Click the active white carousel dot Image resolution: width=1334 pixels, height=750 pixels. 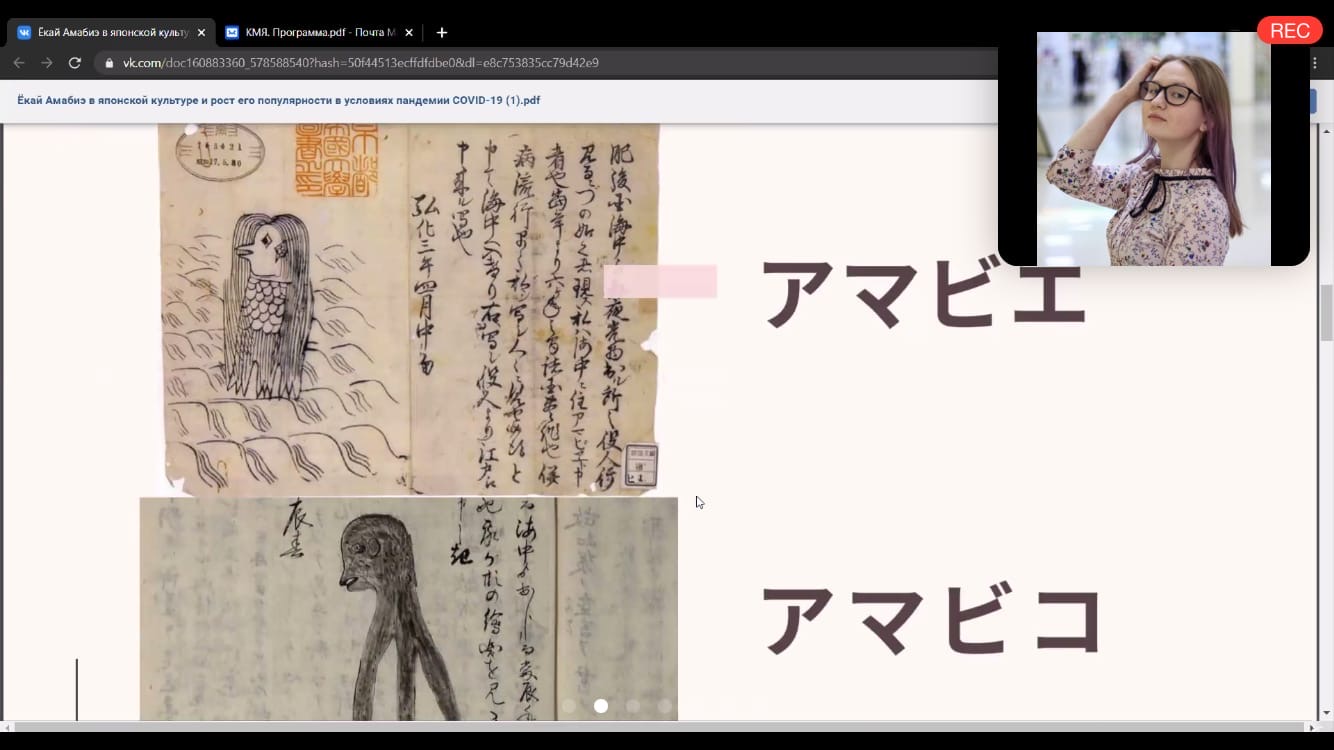tap(601, 706)
